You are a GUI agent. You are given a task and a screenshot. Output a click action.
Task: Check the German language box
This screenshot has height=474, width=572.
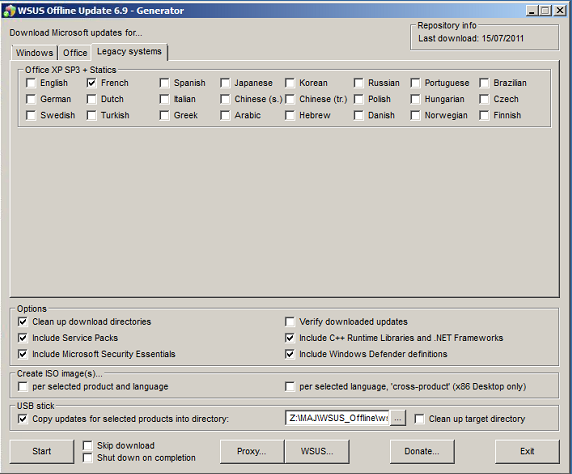coord(31,99)
